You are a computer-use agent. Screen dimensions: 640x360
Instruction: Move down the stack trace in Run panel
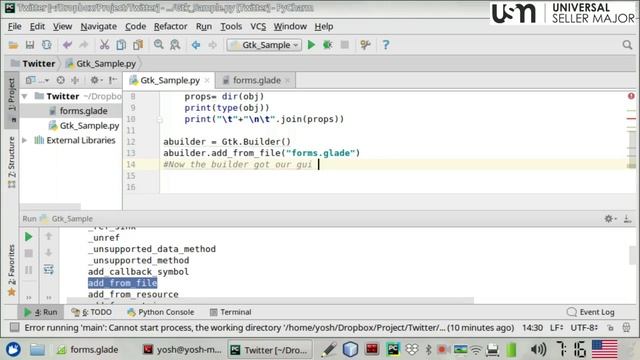[x=49, y=253]
